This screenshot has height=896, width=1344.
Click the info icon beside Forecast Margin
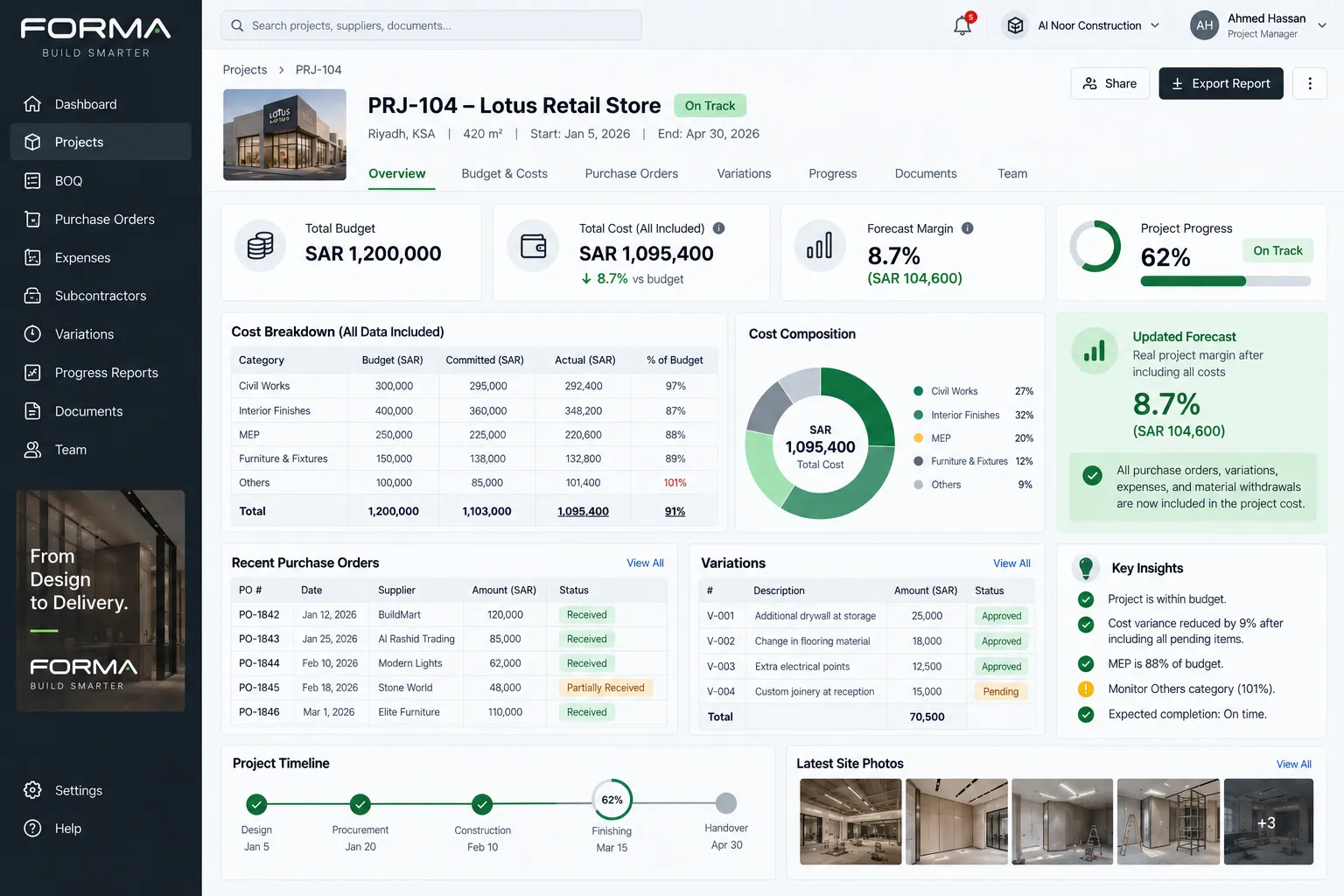point(968,228)
